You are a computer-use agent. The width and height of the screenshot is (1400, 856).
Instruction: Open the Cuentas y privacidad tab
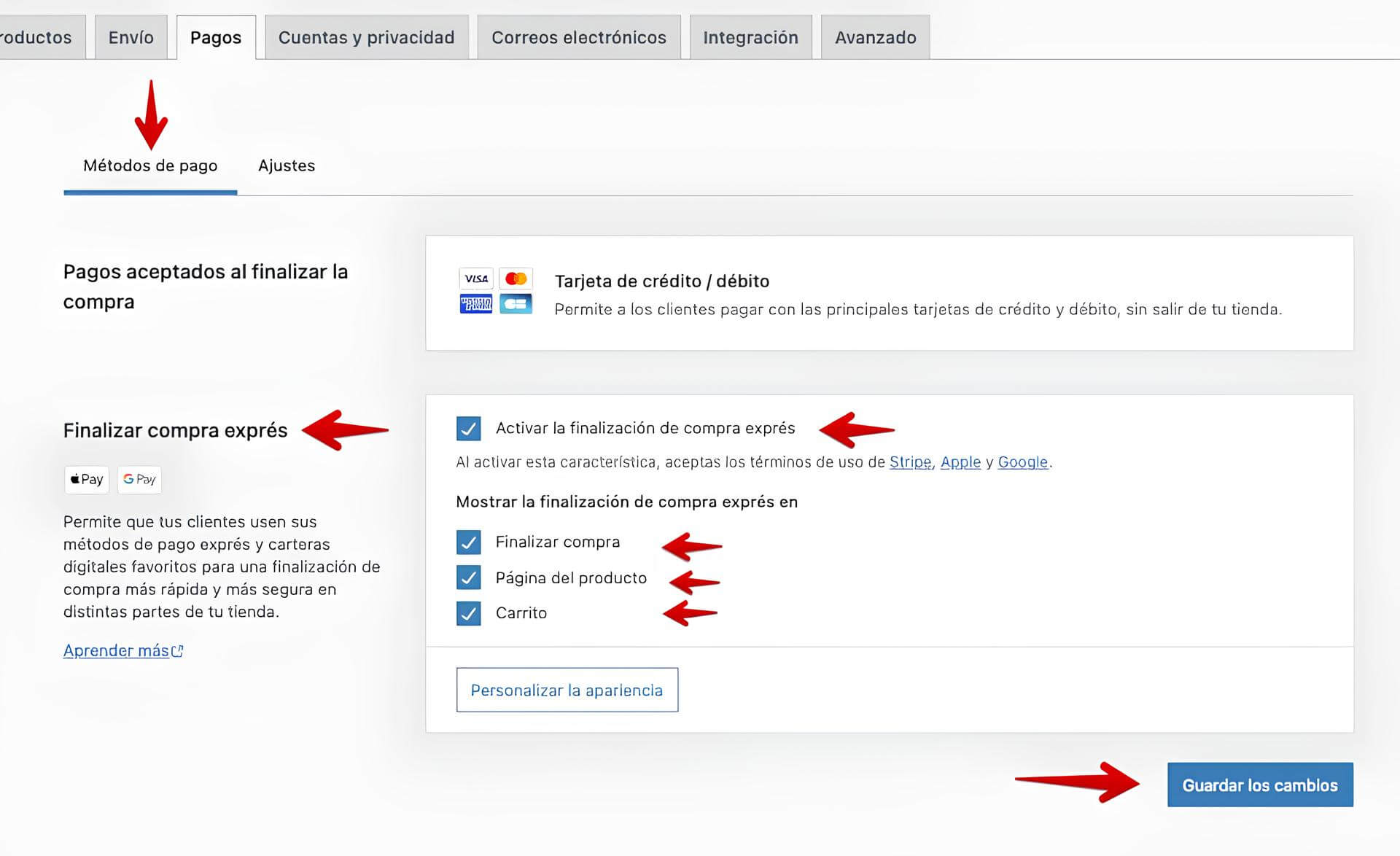[366, 37]
